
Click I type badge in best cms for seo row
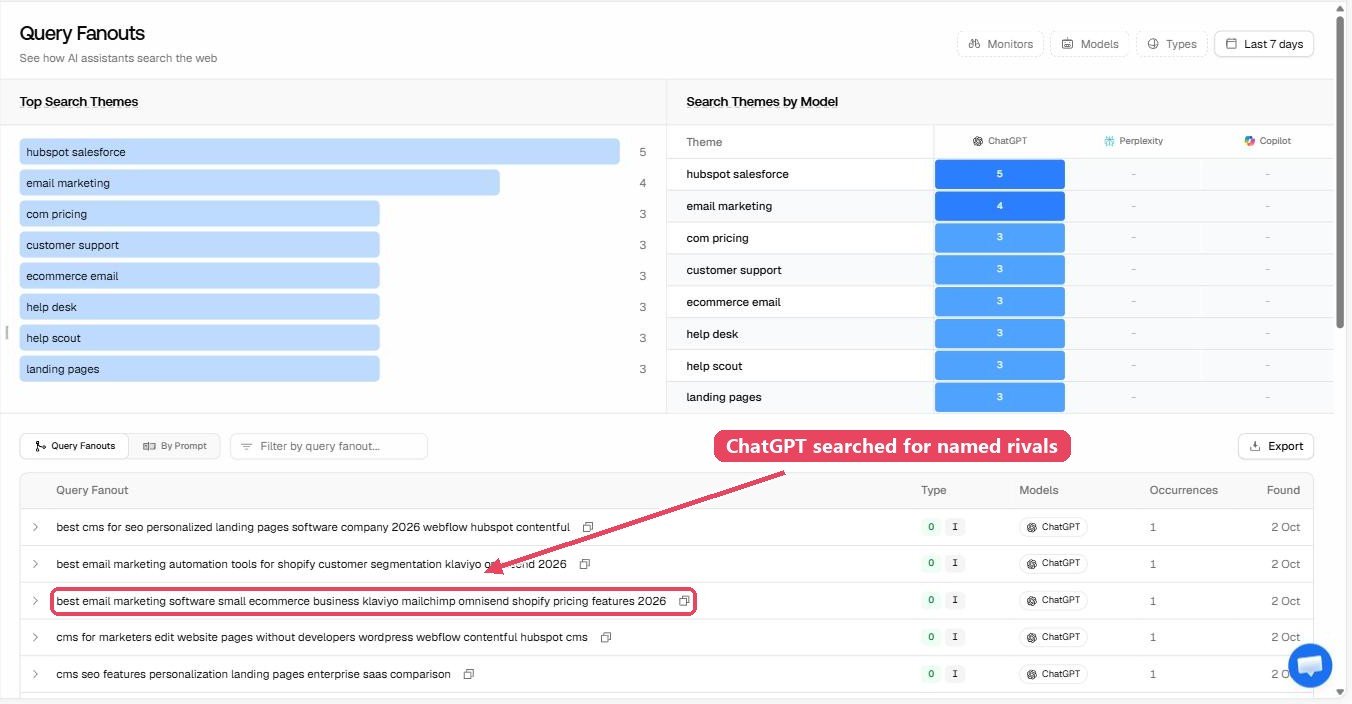[955, 527]
